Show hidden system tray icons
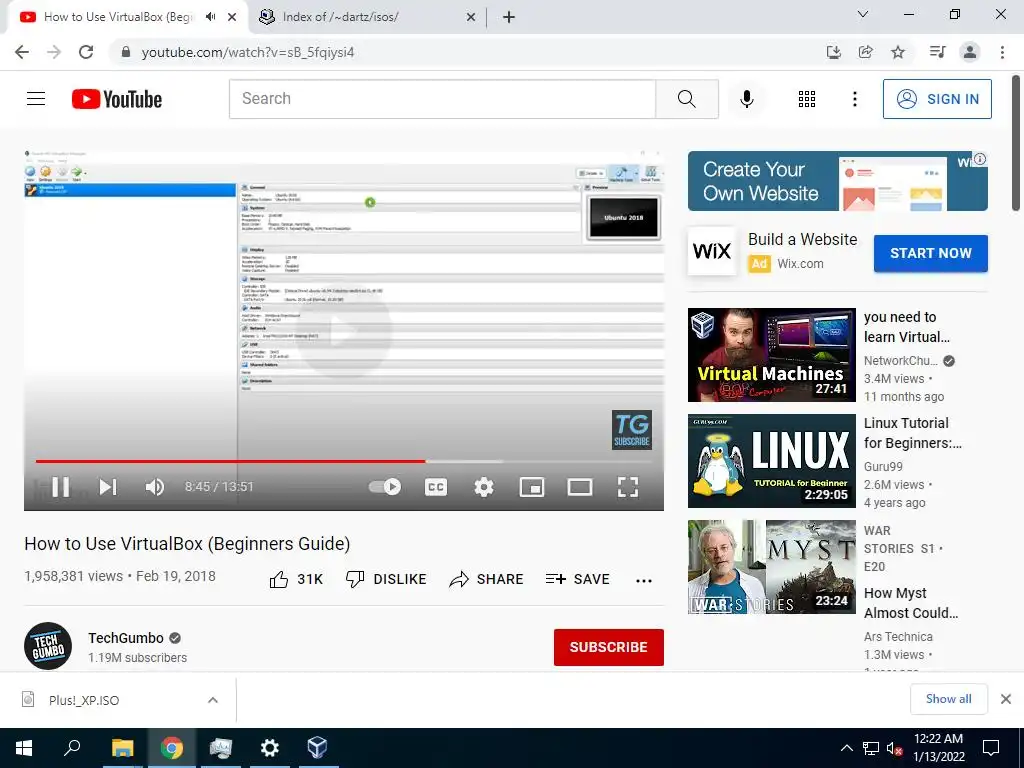1024x768 pixels. point(846,748)
